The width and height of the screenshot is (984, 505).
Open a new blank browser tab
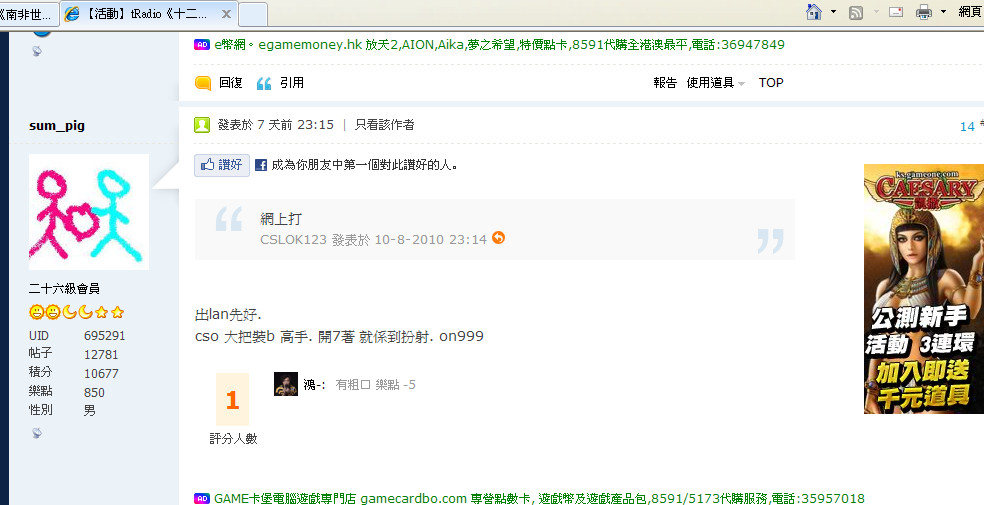coord(253,14)
